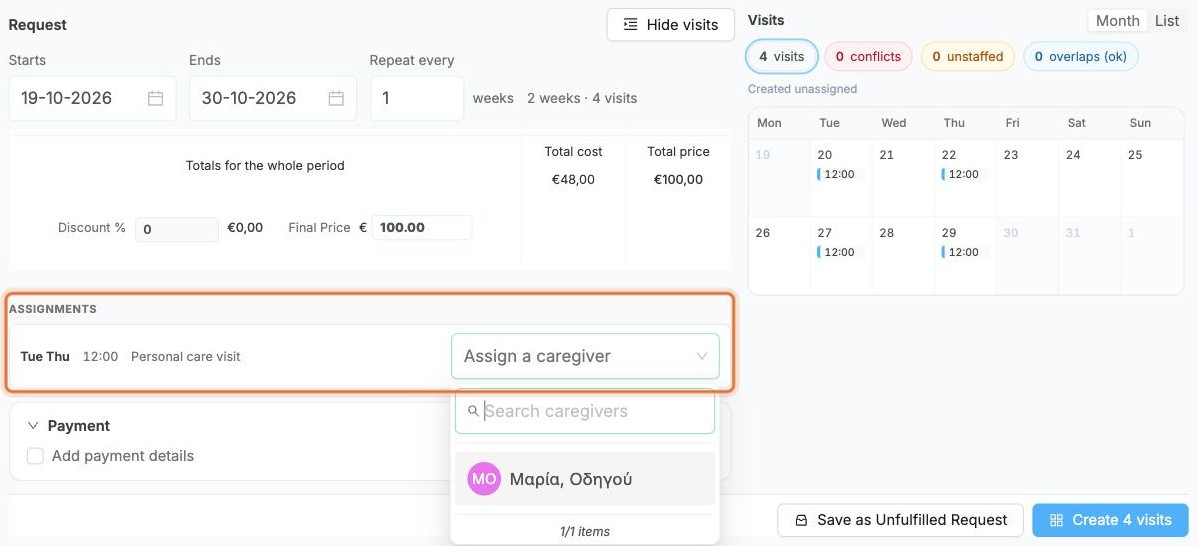Switch visits view to Month tab
Image resolution: width=1197 pixels, height=546 pixels.
point(1118,21)
